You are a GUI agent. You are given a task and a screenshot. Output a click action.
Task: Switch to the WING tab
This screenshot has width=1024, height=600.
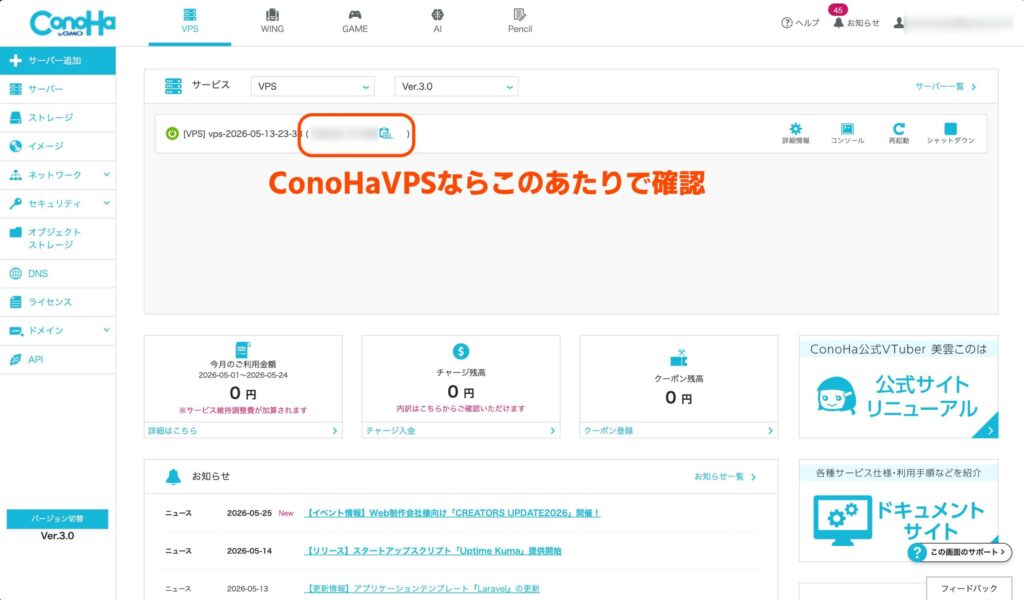[272, 22]
